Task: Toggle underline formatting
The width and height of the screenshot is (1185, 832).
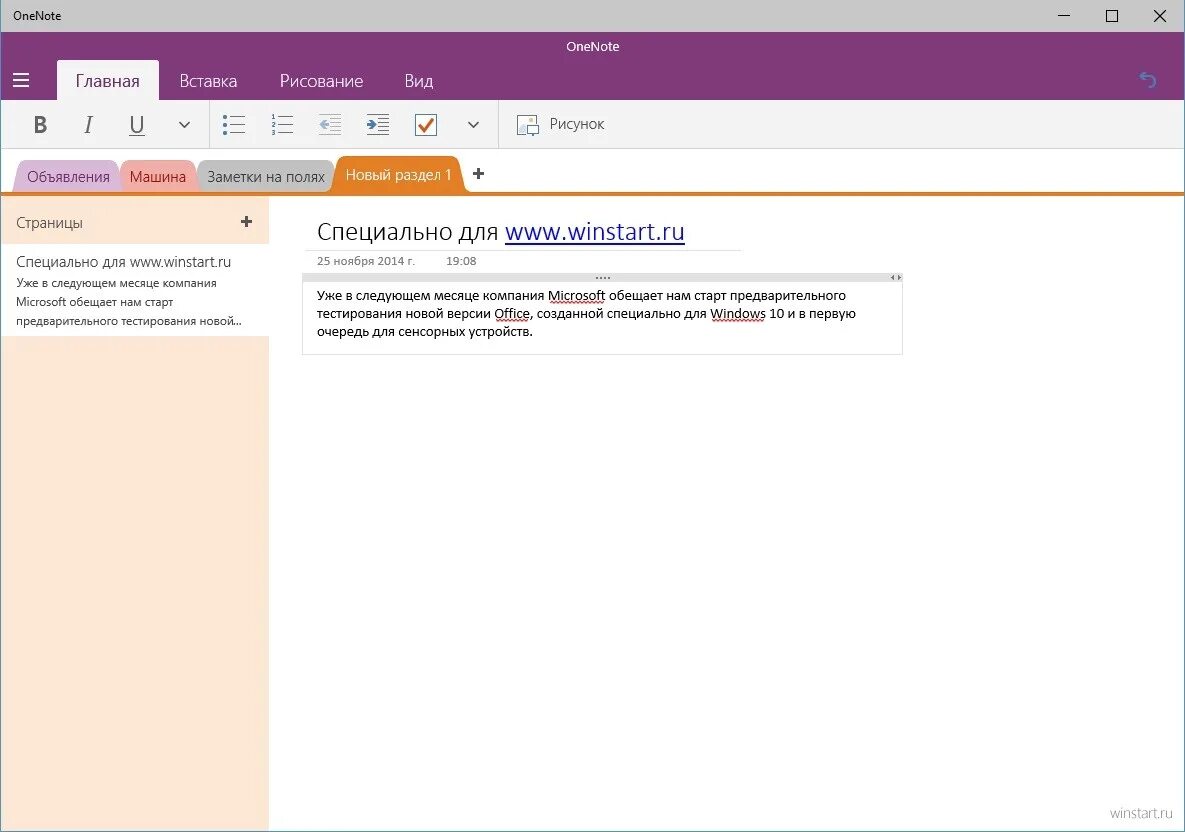Action: click(137, 125)
